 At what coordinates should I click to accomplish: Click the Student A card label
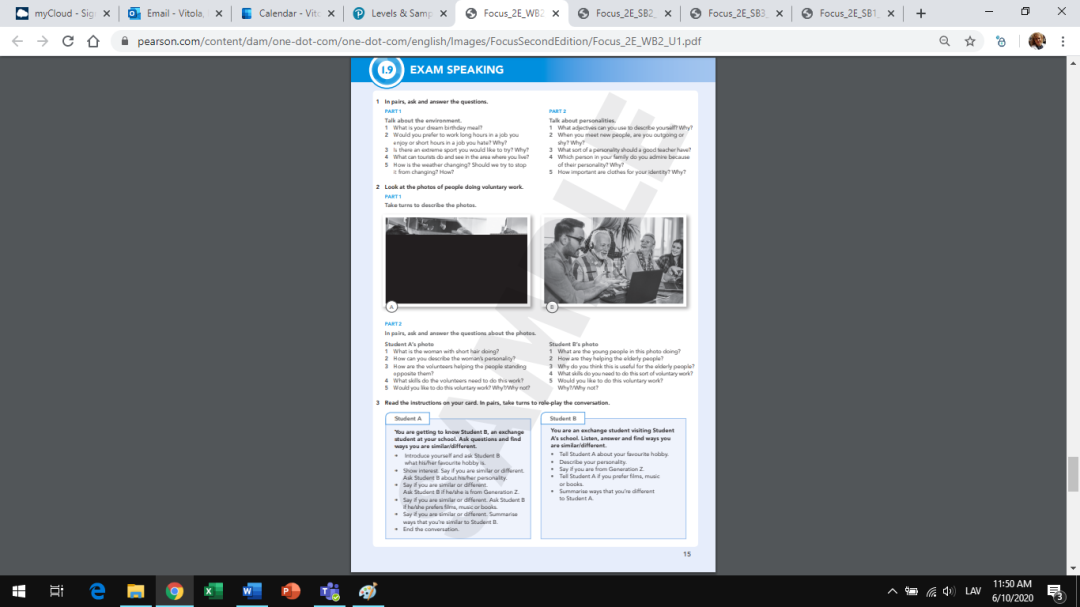click(408, 418)
